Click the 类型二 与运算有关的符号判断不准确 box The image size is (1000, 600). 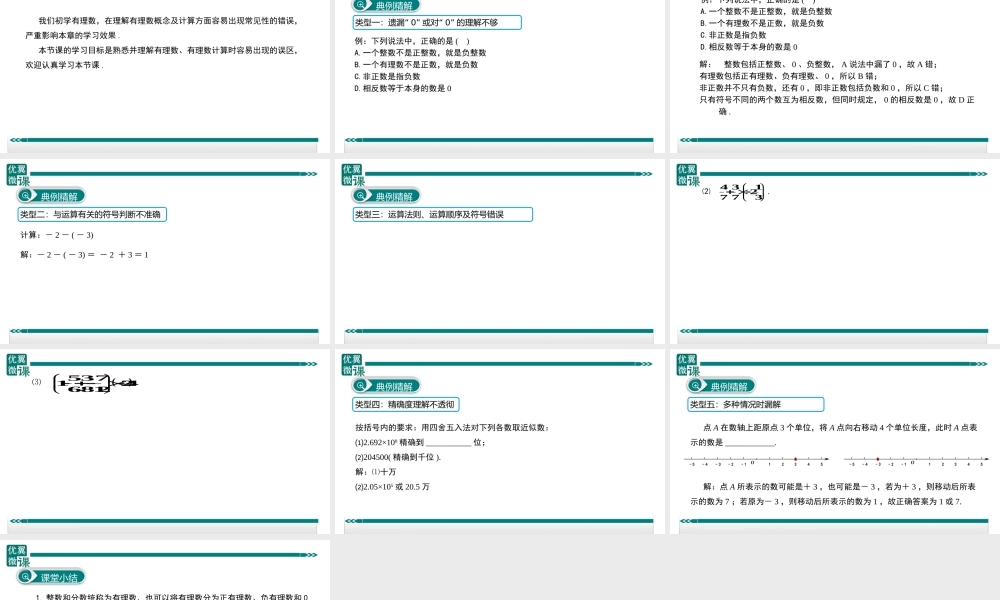(x=90, y=214)
